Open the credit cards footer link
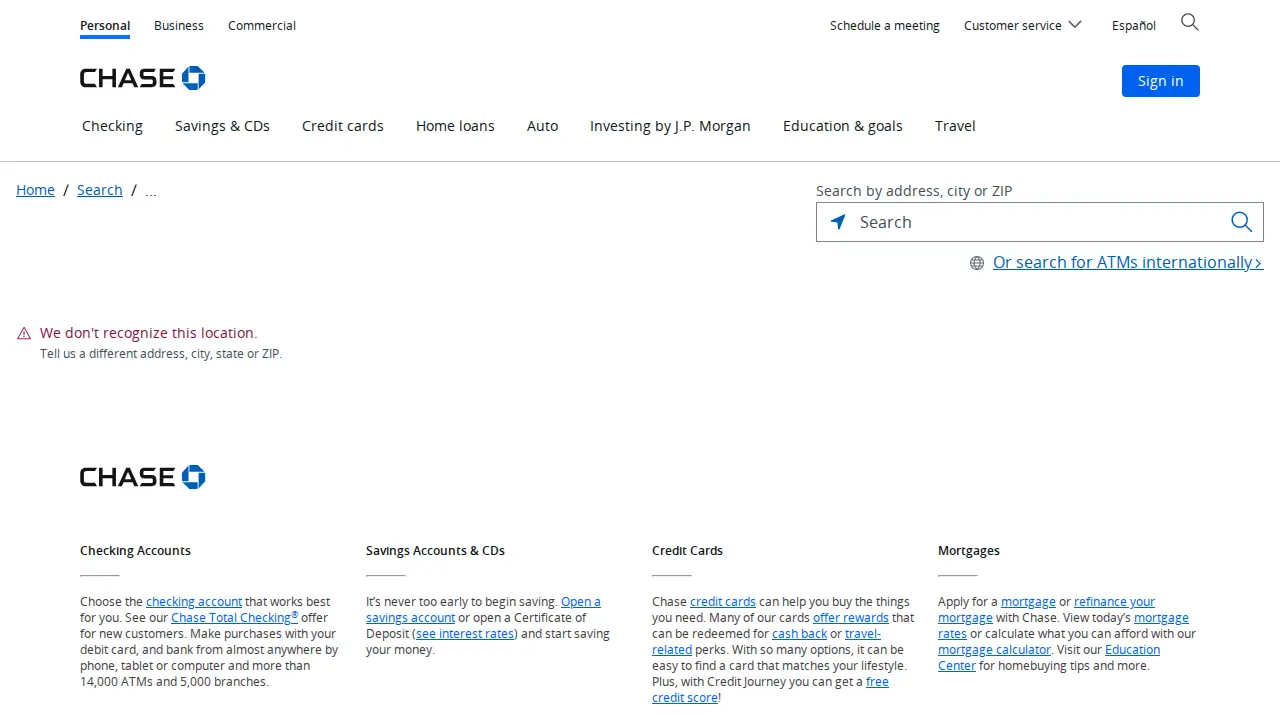 click(x=723, y=602)
